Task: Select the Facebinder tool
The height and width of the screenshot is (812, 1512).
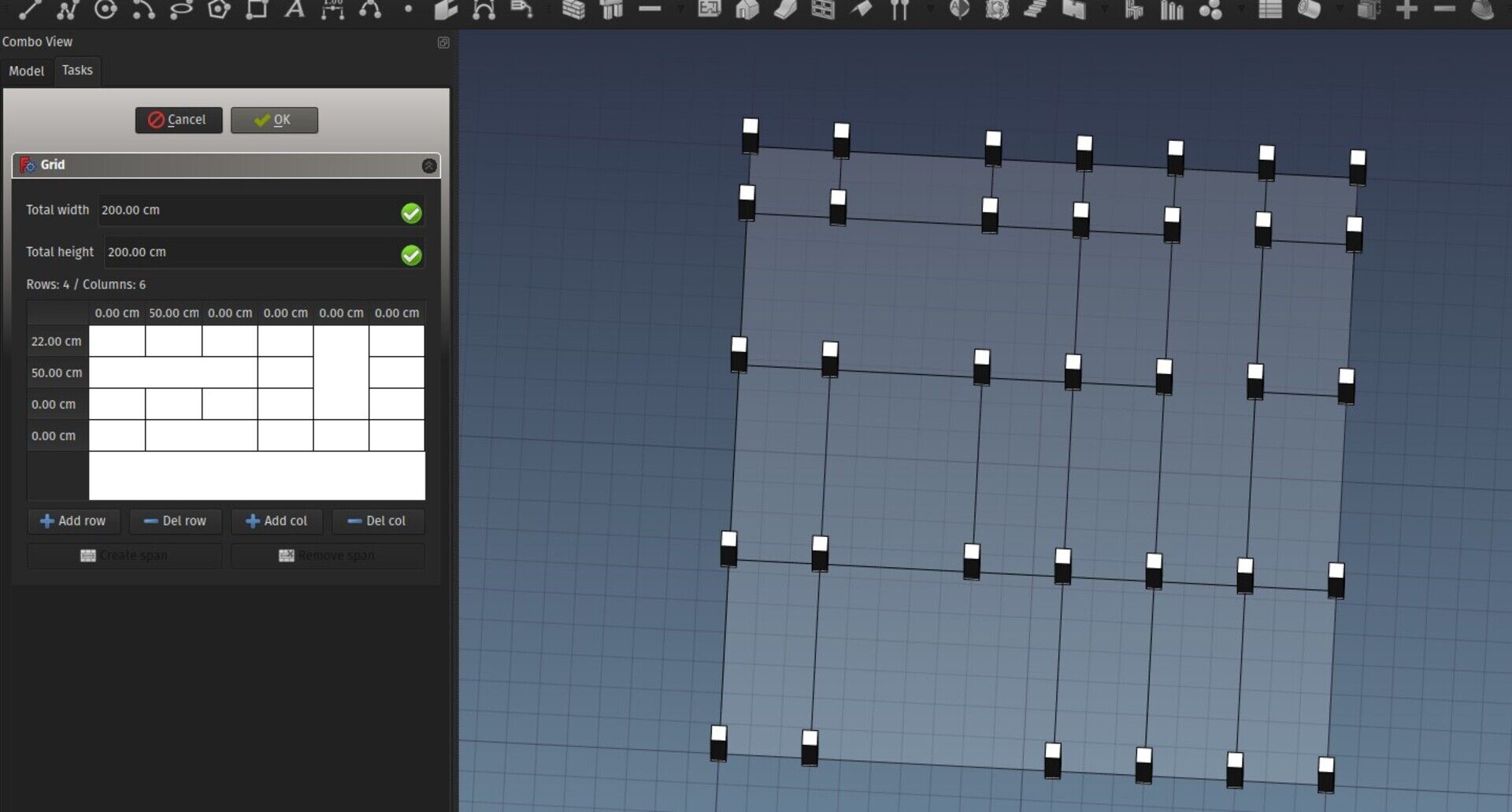Action: pos(446,9)
